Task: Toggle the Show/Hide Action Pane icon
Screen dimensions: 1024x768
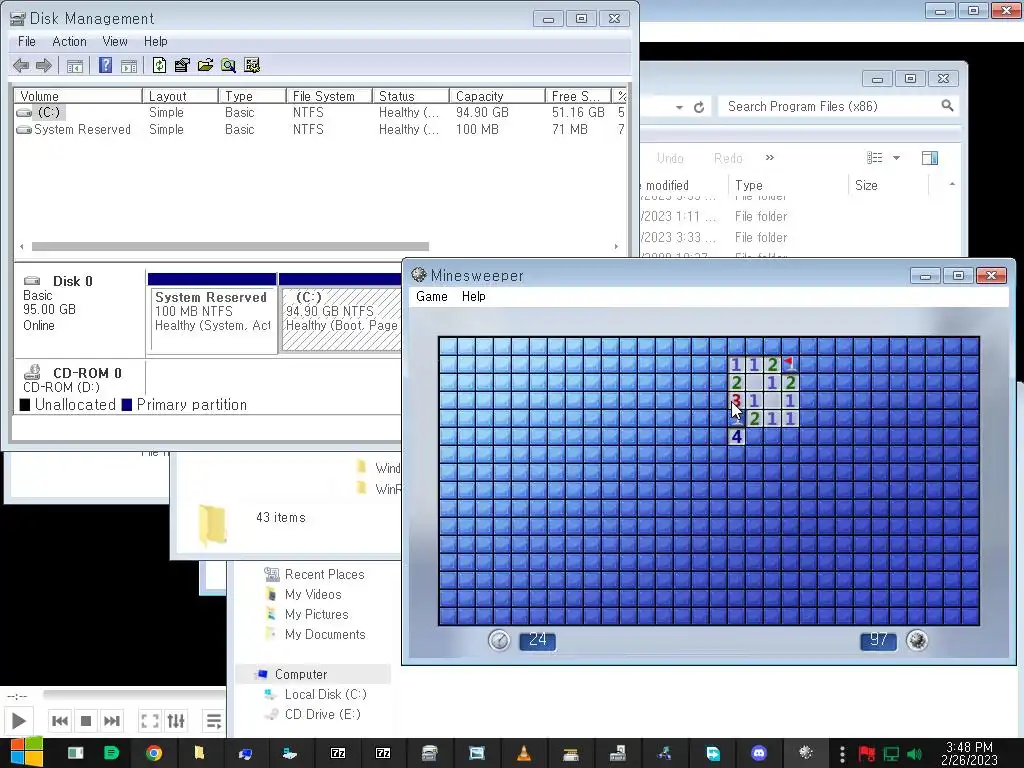Action: [129, 65]
